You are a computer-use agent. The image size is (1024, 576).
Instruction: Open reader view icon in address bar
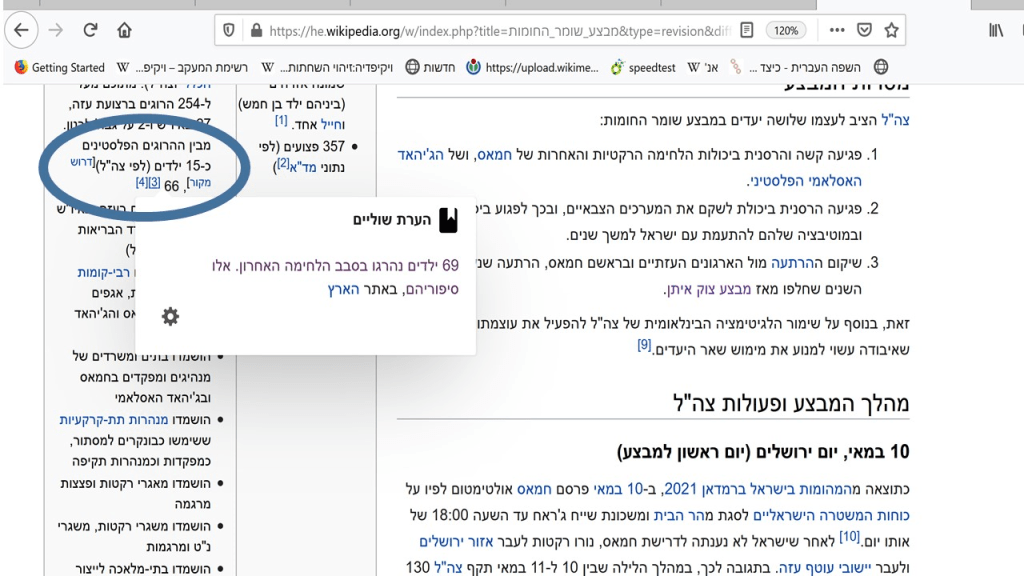pyautogui.click(x=746, y=31)
